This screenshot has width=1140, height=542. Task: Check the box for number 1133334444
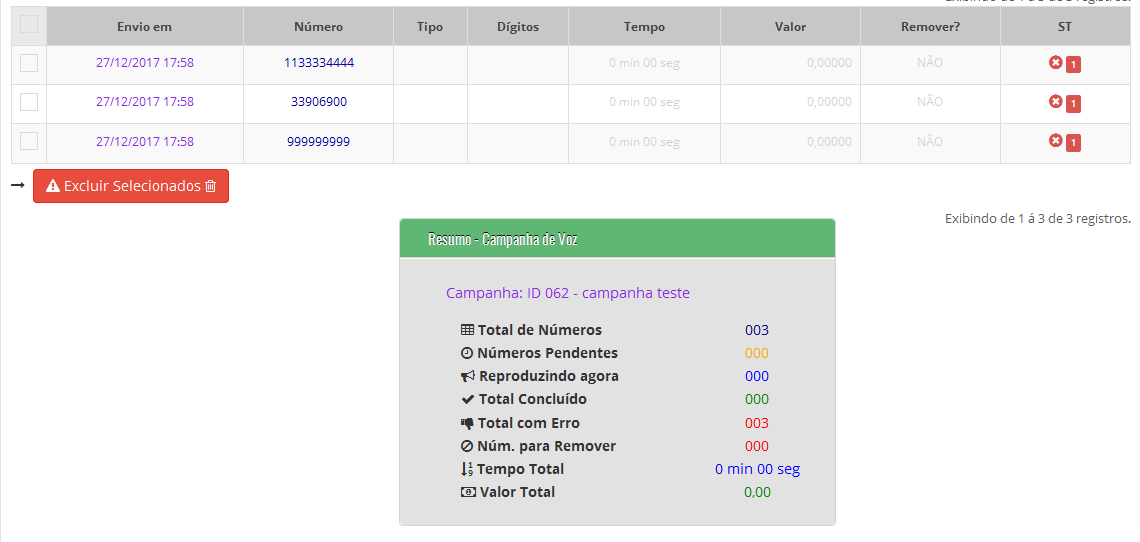29,63
